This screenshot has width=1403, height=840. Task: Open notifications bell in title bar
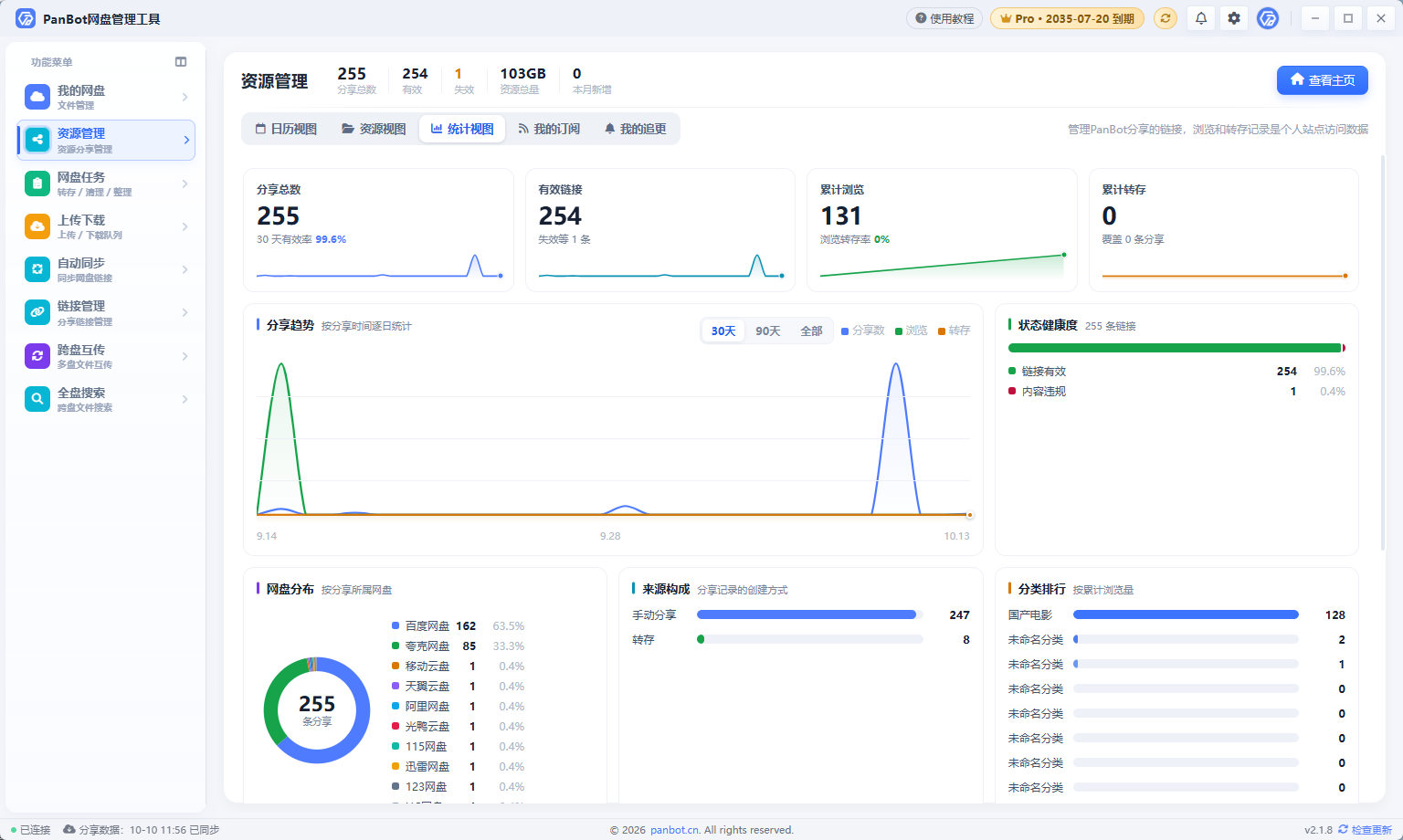1201,18
